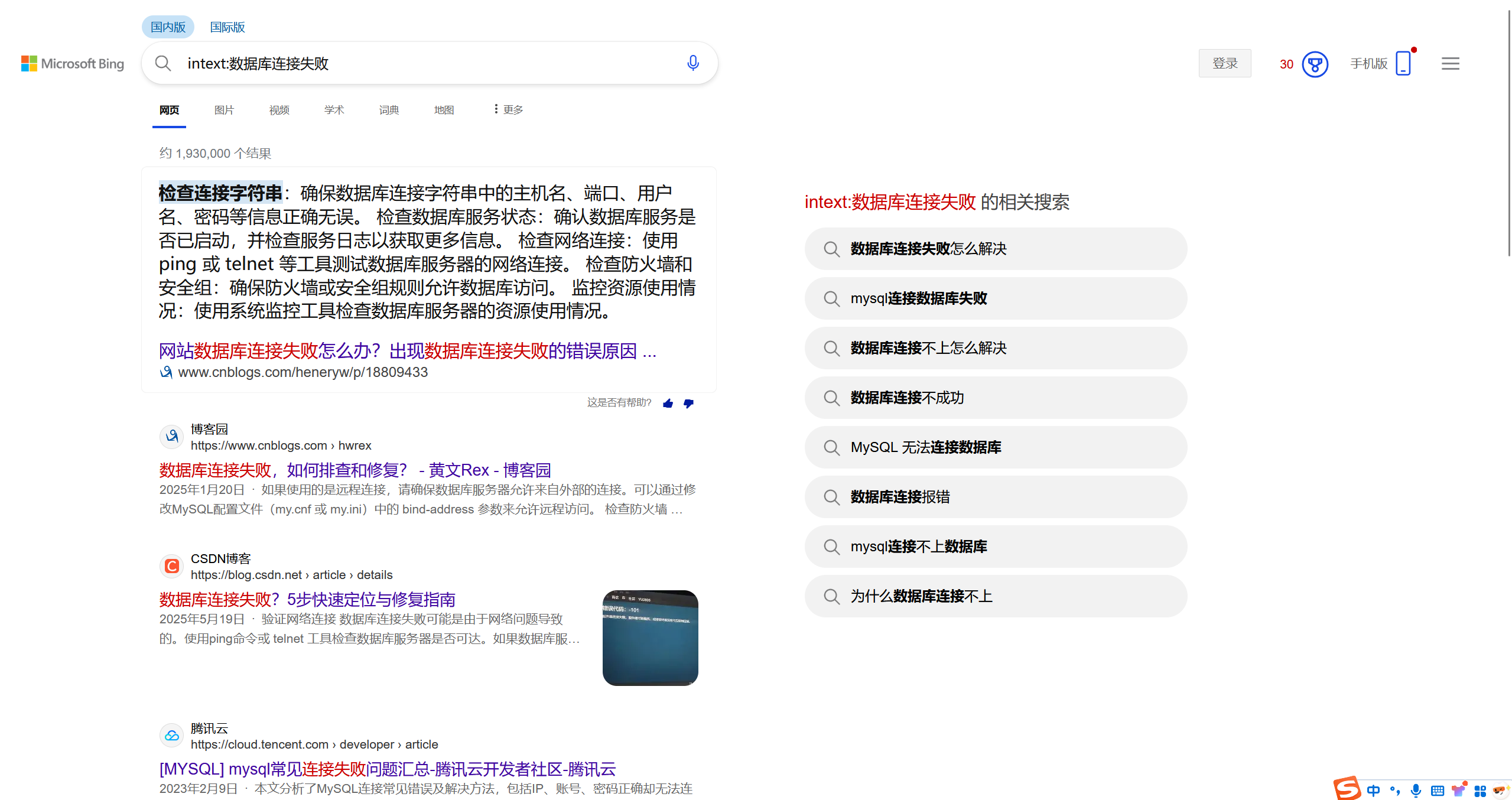
Task: Click the Microsoft Bing logo
Action: click(x=72, y=63)
